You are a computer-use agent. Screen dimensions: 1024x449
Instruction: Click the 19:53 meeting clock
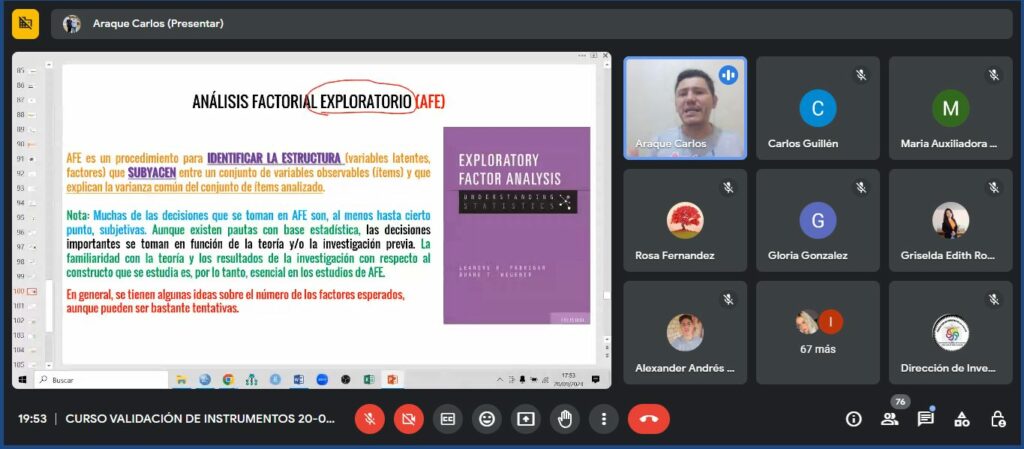tap(32, 419)
